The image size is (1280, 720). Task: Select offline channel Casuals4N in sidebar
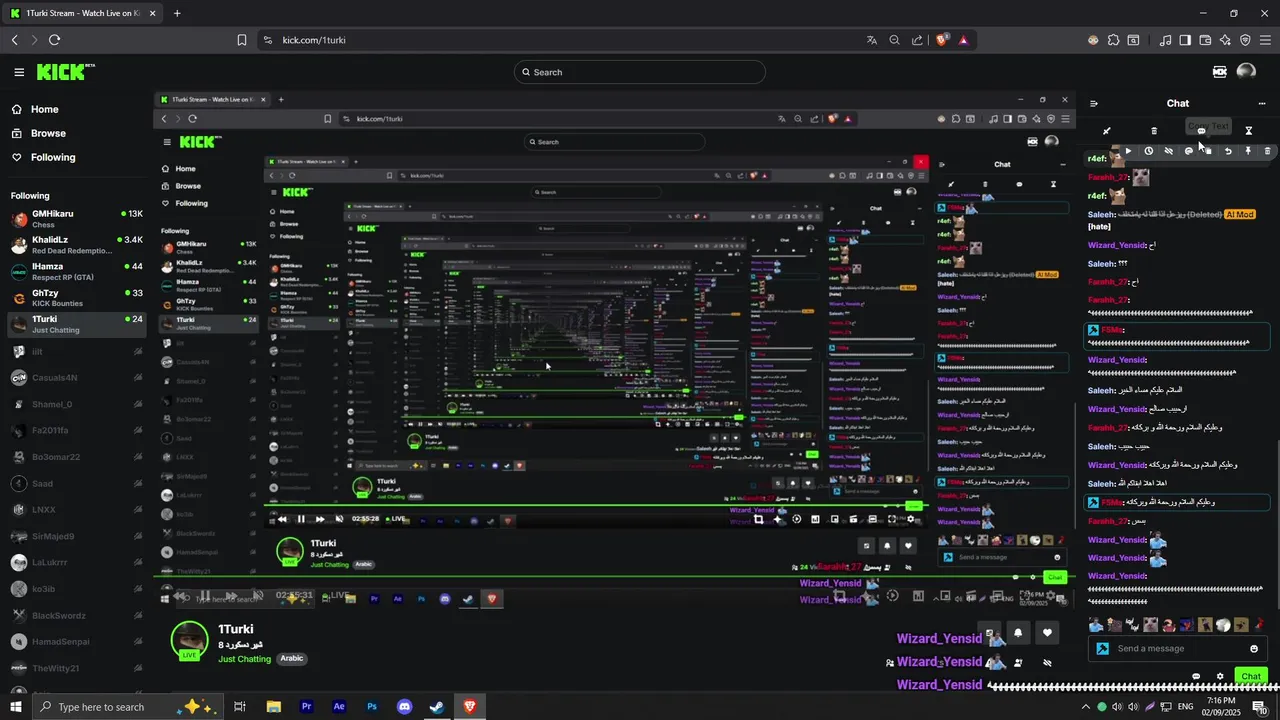click(x=76, y=378)
